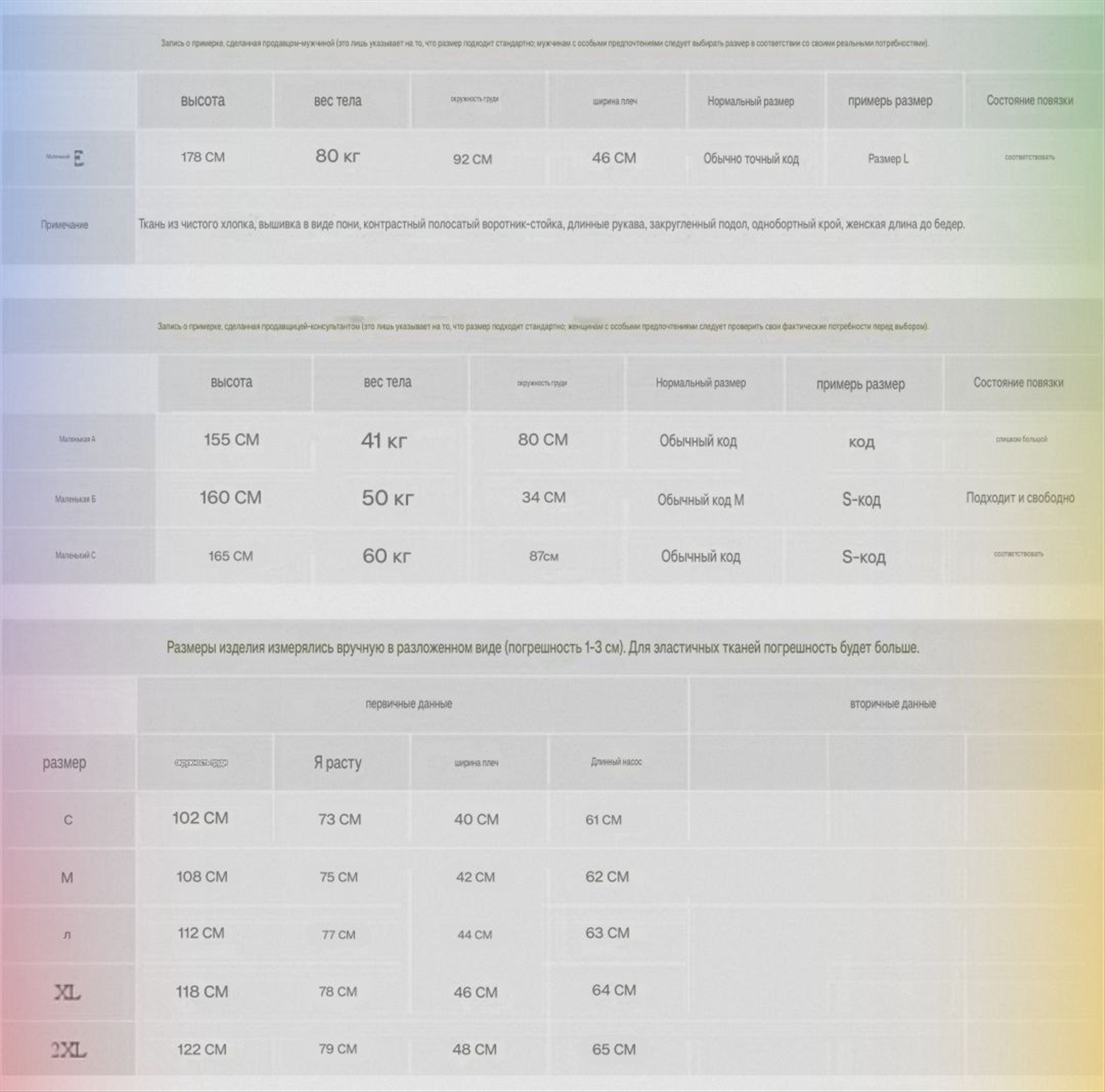Click the "92 СМ" chest measurement cell

point(472,159)
